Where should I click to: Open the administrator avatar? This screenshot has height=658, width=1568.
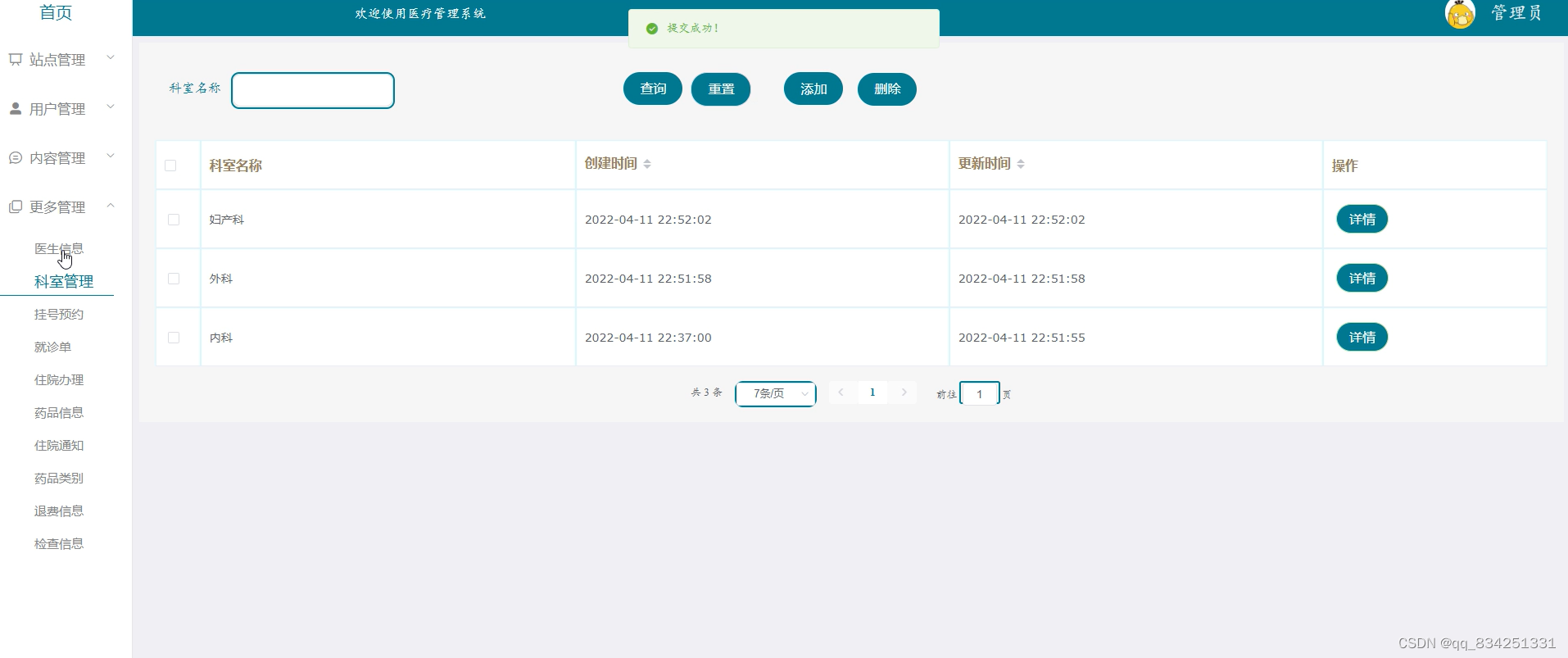pyautogui.click(x=1460, y=14)
